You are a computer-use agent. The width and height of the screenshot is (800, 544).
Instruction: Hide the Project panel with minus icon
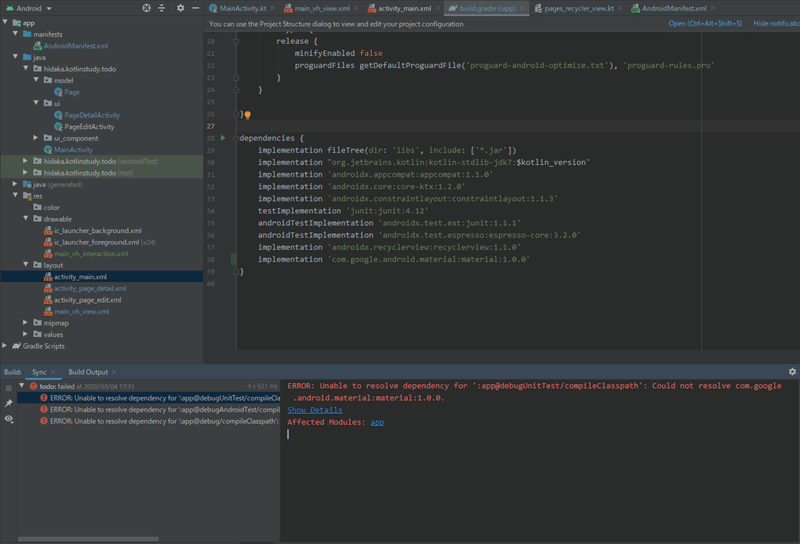[x=195, y=8]
